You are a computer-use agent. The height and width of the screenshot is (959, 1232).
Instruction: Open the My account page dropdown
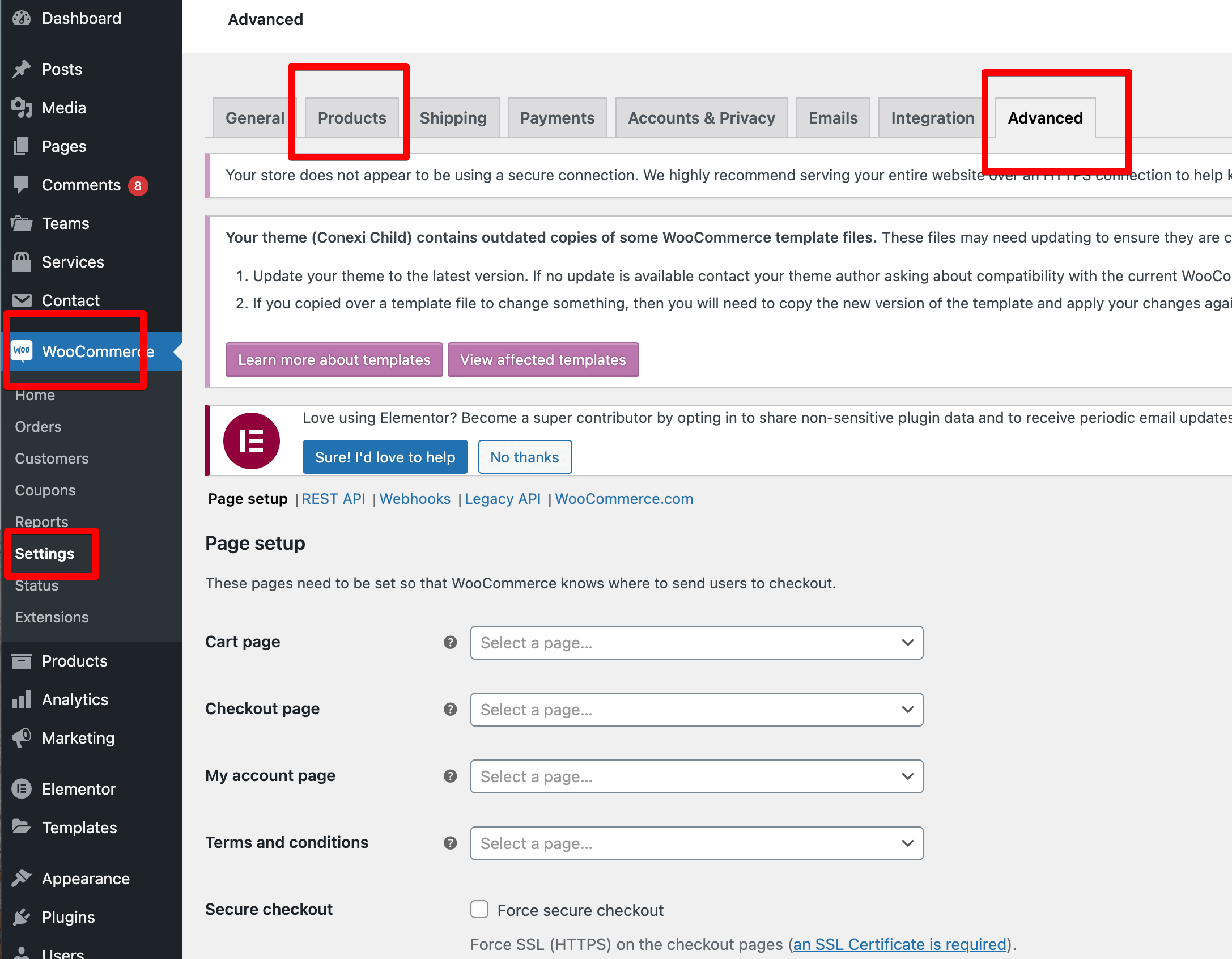[696, 776]
